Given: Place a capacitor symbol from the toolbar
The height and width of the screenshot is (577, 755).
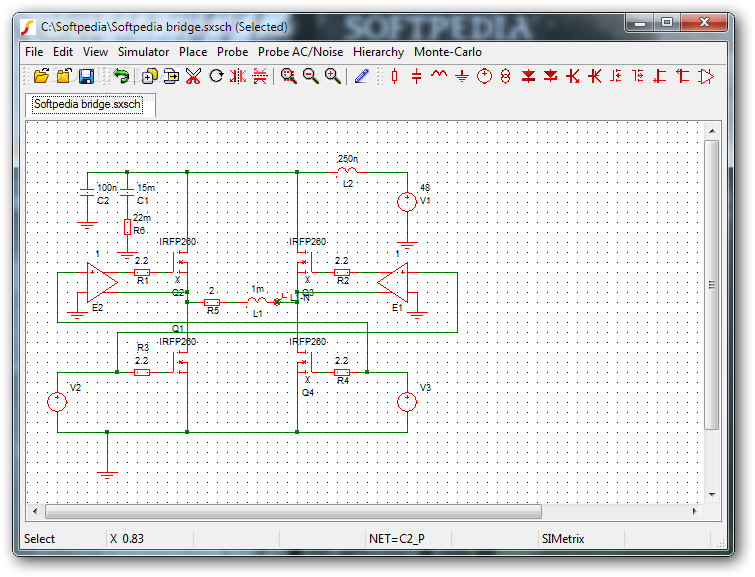Looking at the screenshot, I should coord(417,76).
